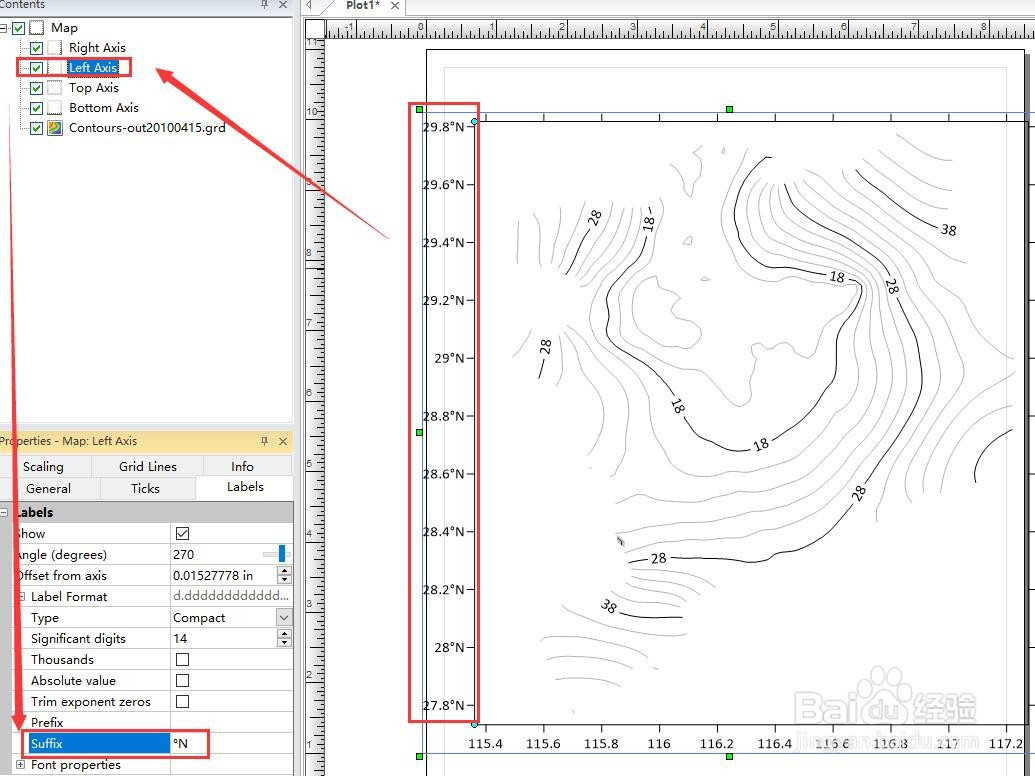This screenshot has height=776, width=1035.
Task: Click the 115.4 bottom axis label
Action: tap(485, 744)
